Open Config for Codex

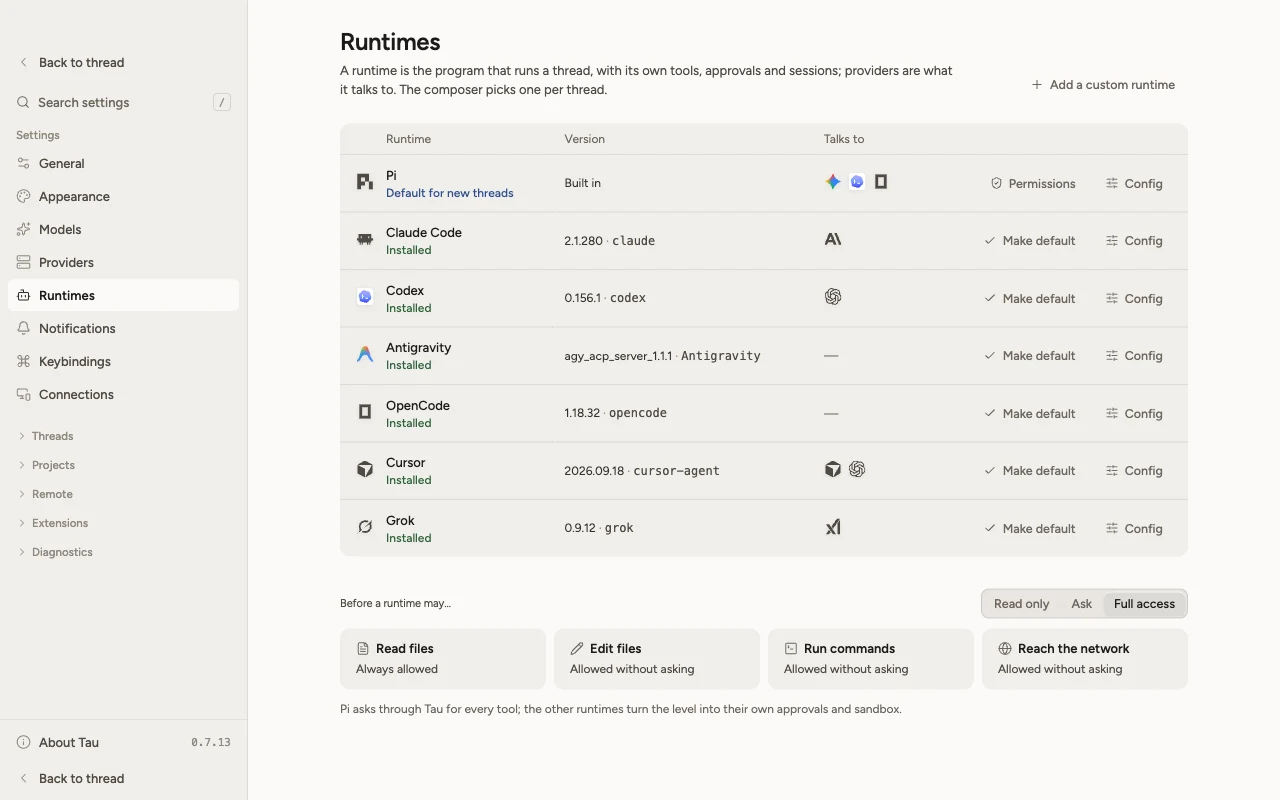tap(1134, 298)
